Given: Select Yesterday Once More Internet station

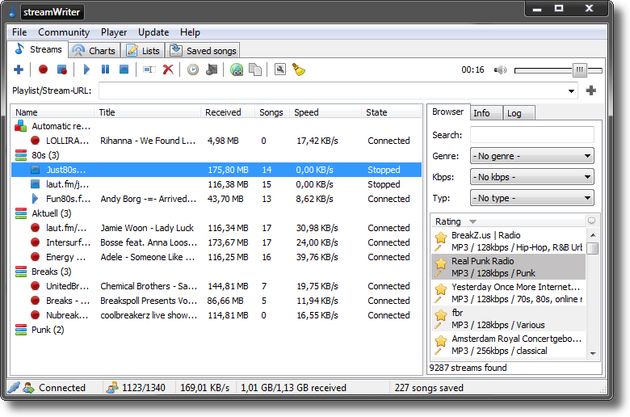Looking at the screenshot, I should [x=509, y=293].
